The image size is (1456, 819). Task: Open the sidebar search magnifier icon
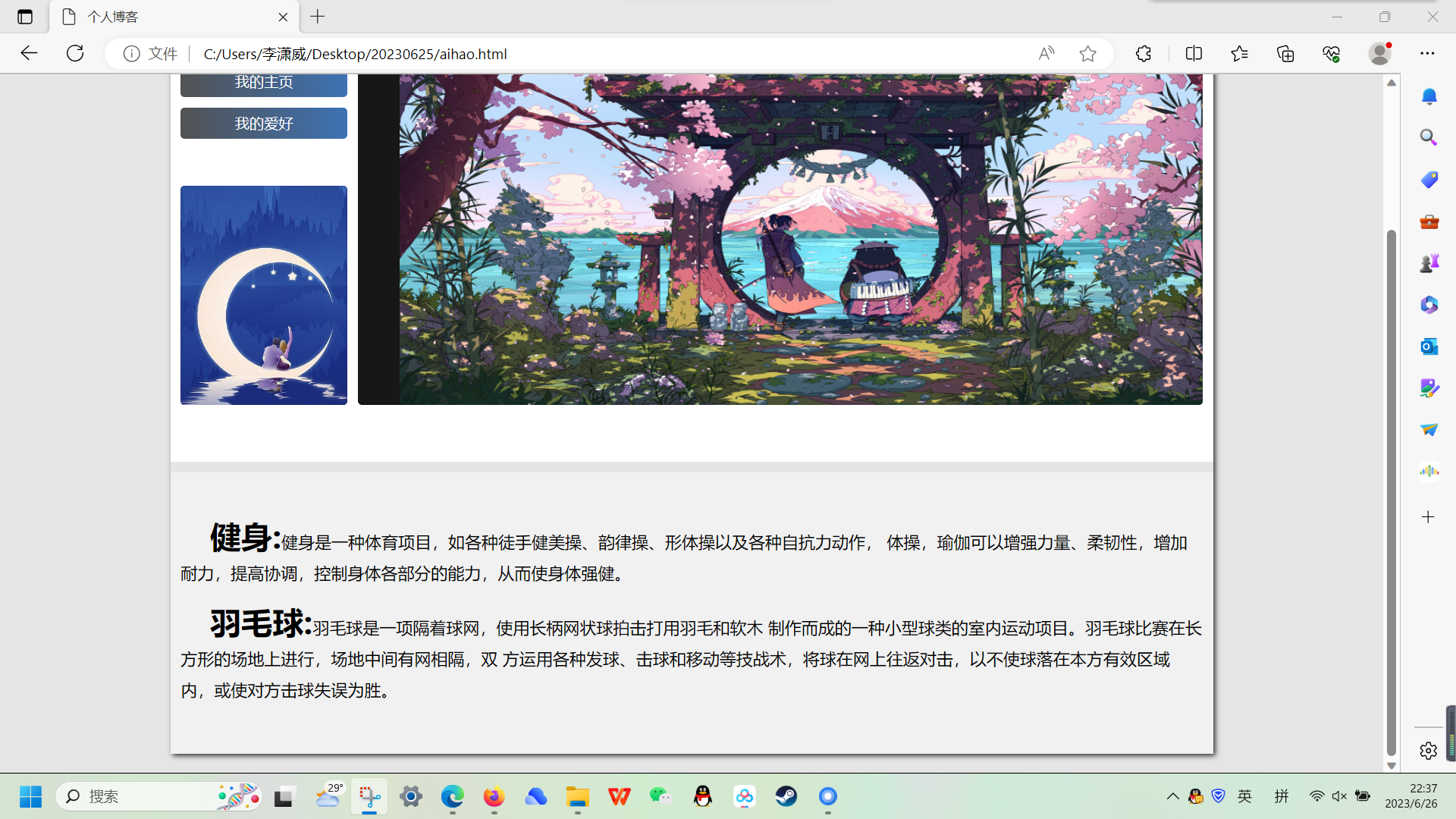coord(1429,137)
